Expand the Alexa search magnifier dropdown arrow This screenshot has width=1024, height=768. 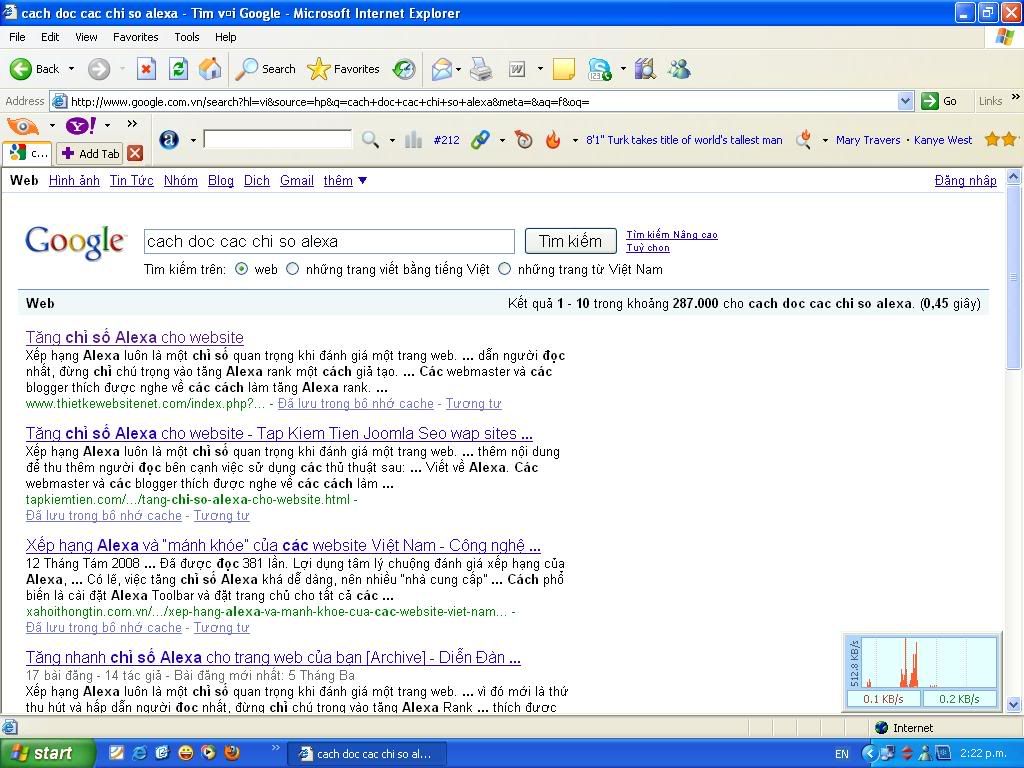click(x=392, y=140)
